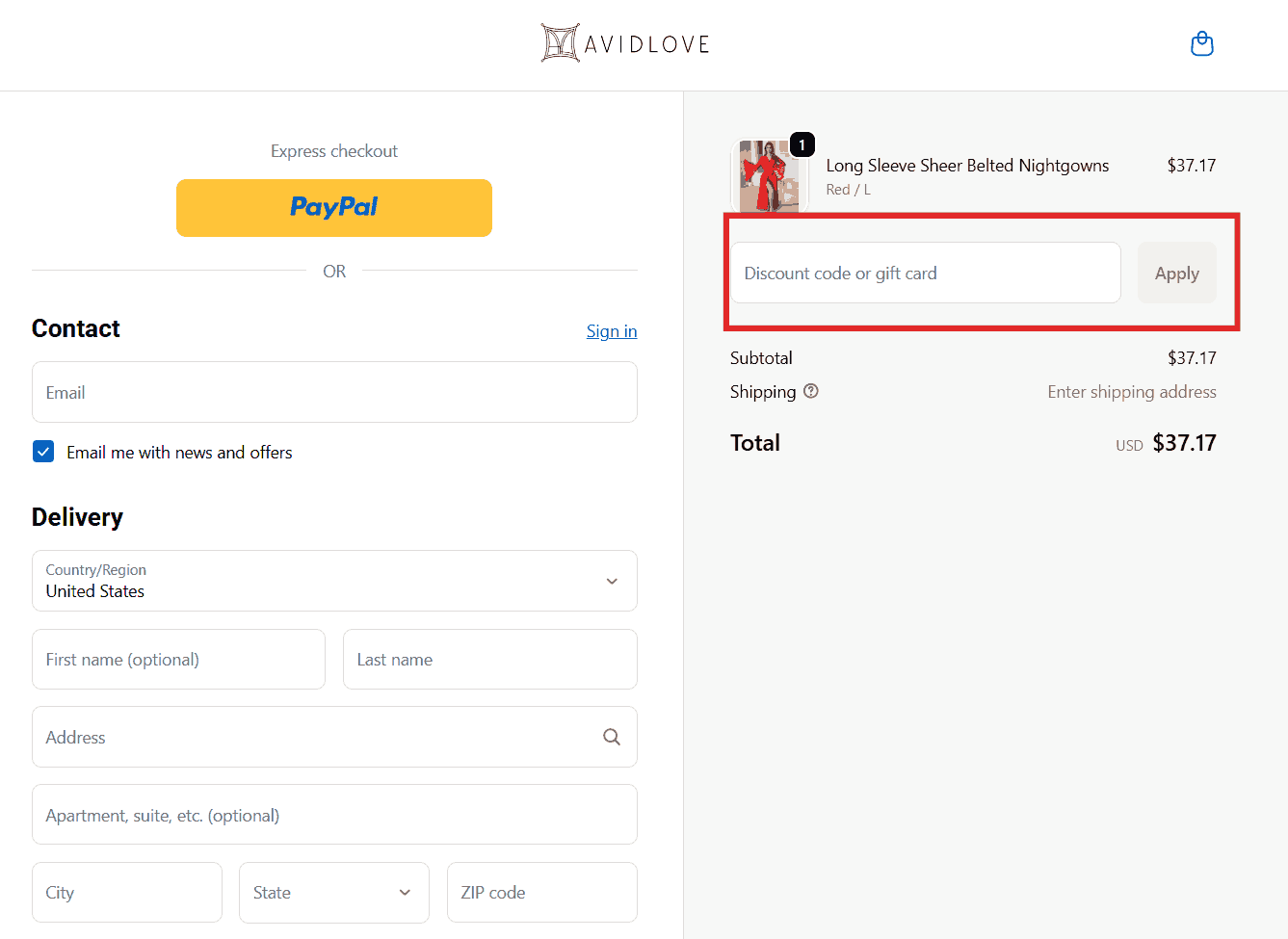Viewport: 1288px width, 939px height.
Task: Click the Discount code or gift card field
Action: tap(925, 274)
